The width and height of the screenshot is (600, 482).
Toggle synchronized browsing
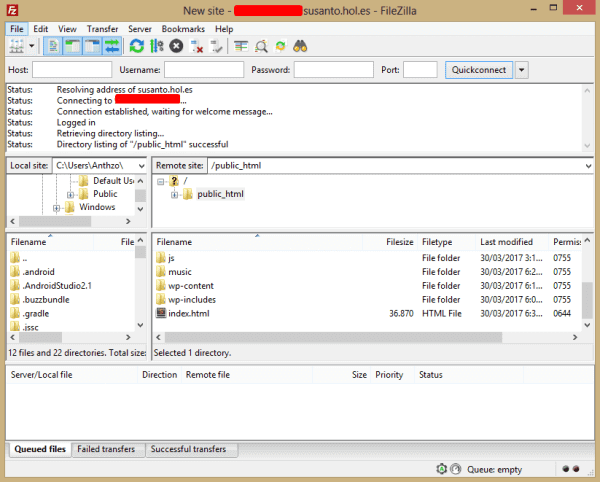click(x=280, y=46)
